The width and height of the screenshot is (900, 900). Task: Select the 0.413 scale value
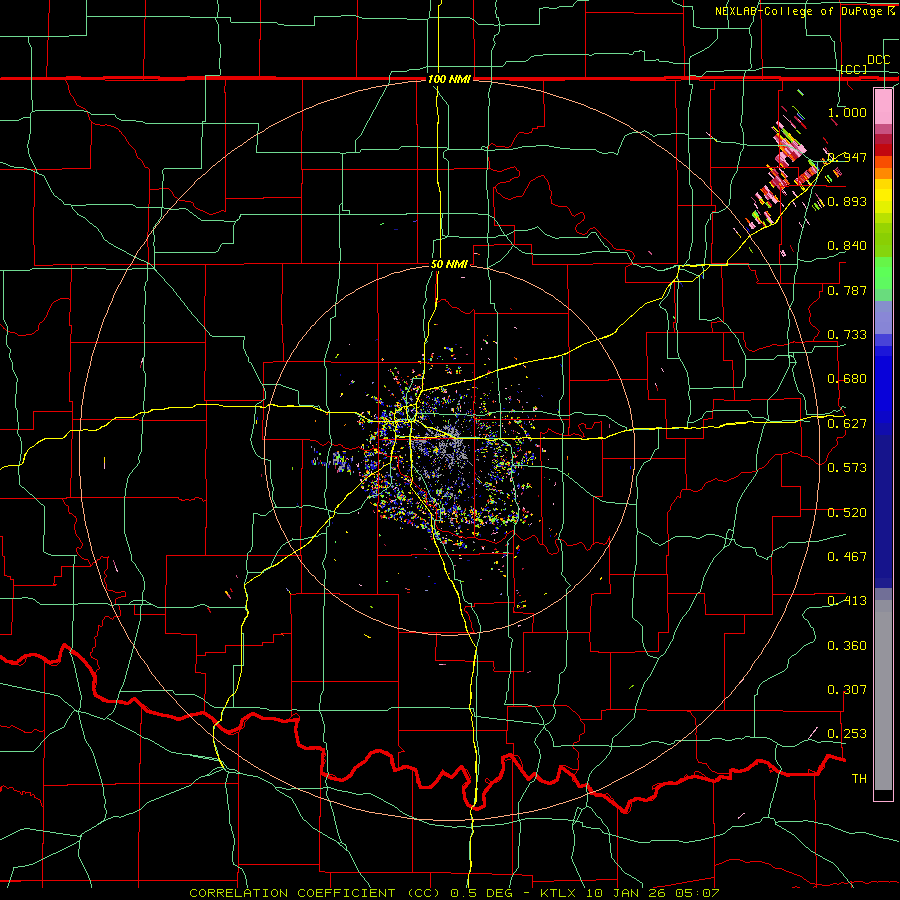click(x=847, y=601)
